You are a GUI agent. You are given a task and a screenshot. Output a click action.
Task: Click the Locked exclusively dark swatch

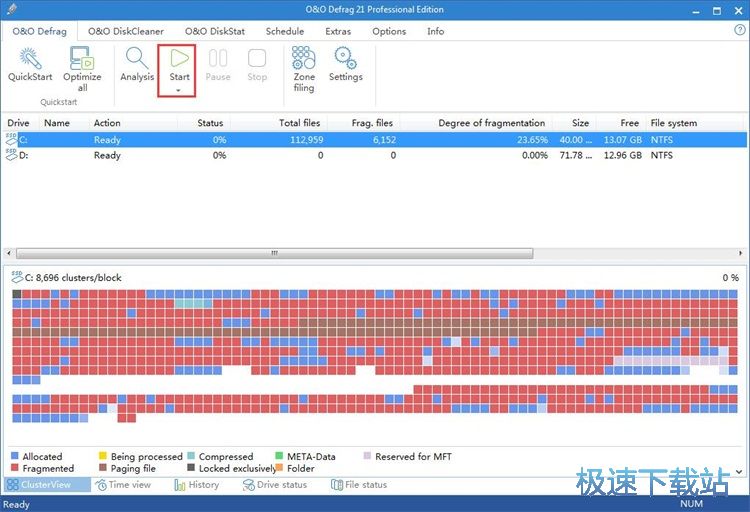tap(191, 467)
